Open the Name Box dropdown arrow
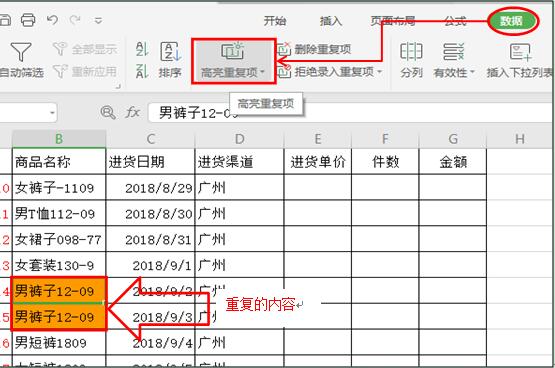This screenshot has height=368, width=555. [52, 113]
